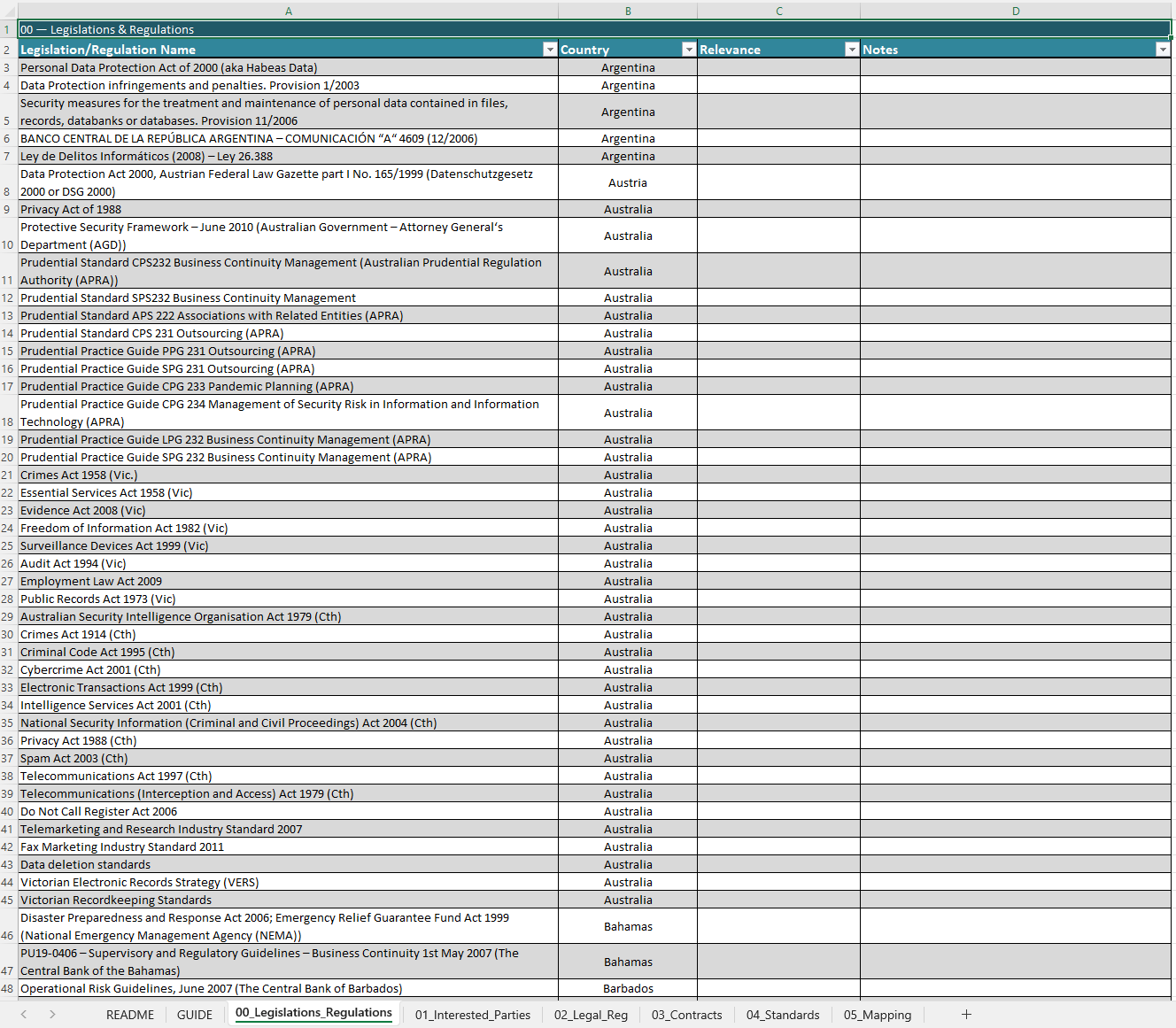Switch to the README sheet tab

coord(129,1015)
